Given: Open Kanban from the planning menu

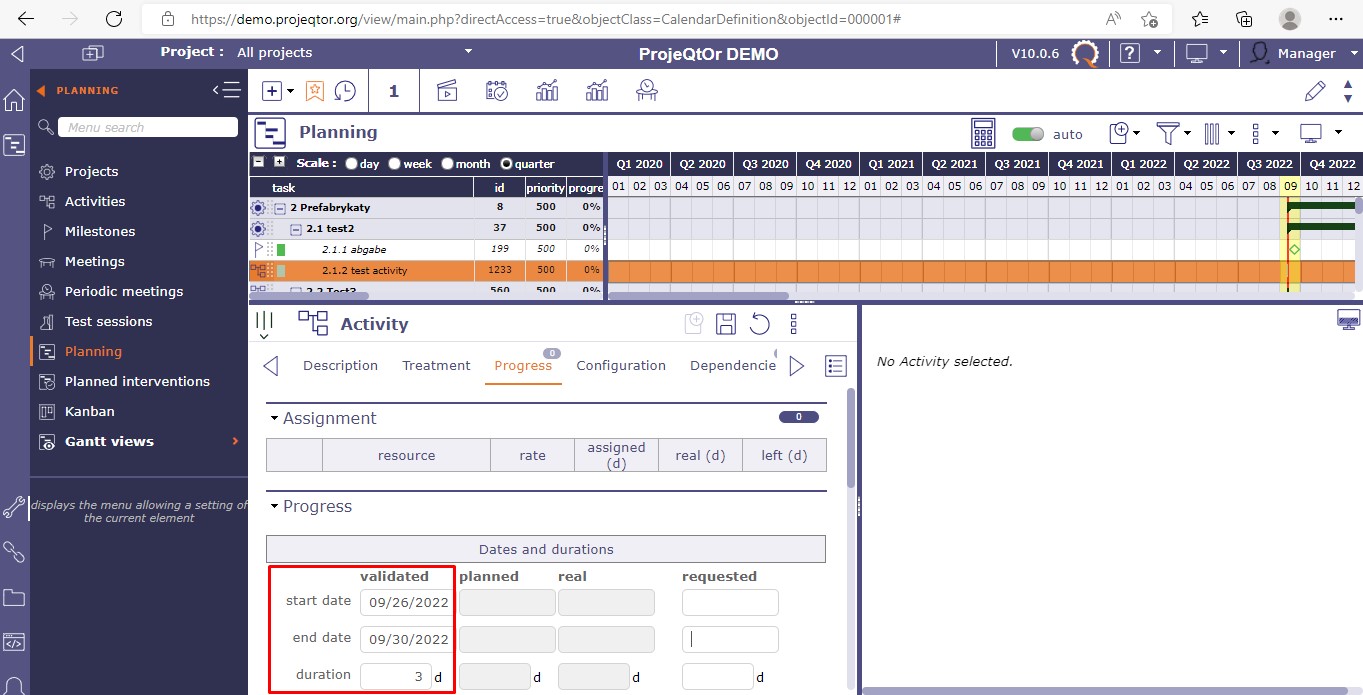Looking at the screenshot, I should (x=89, y=411).
